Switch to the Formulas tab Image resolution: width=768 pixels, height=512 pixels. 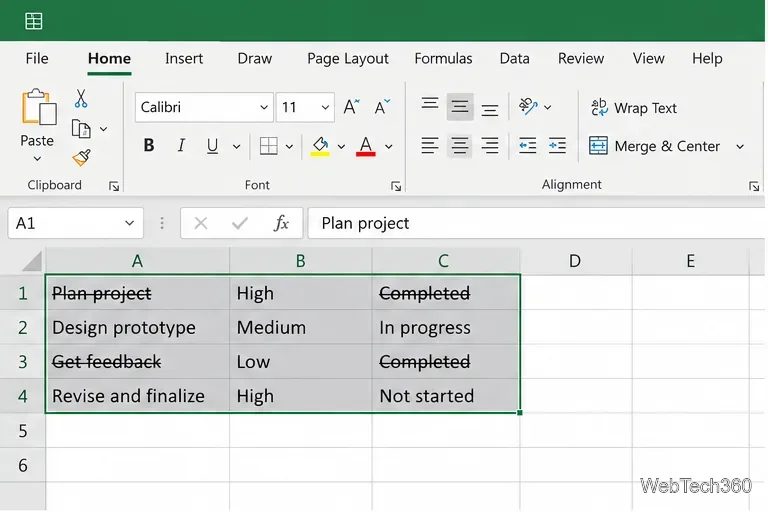click(443, 58)
